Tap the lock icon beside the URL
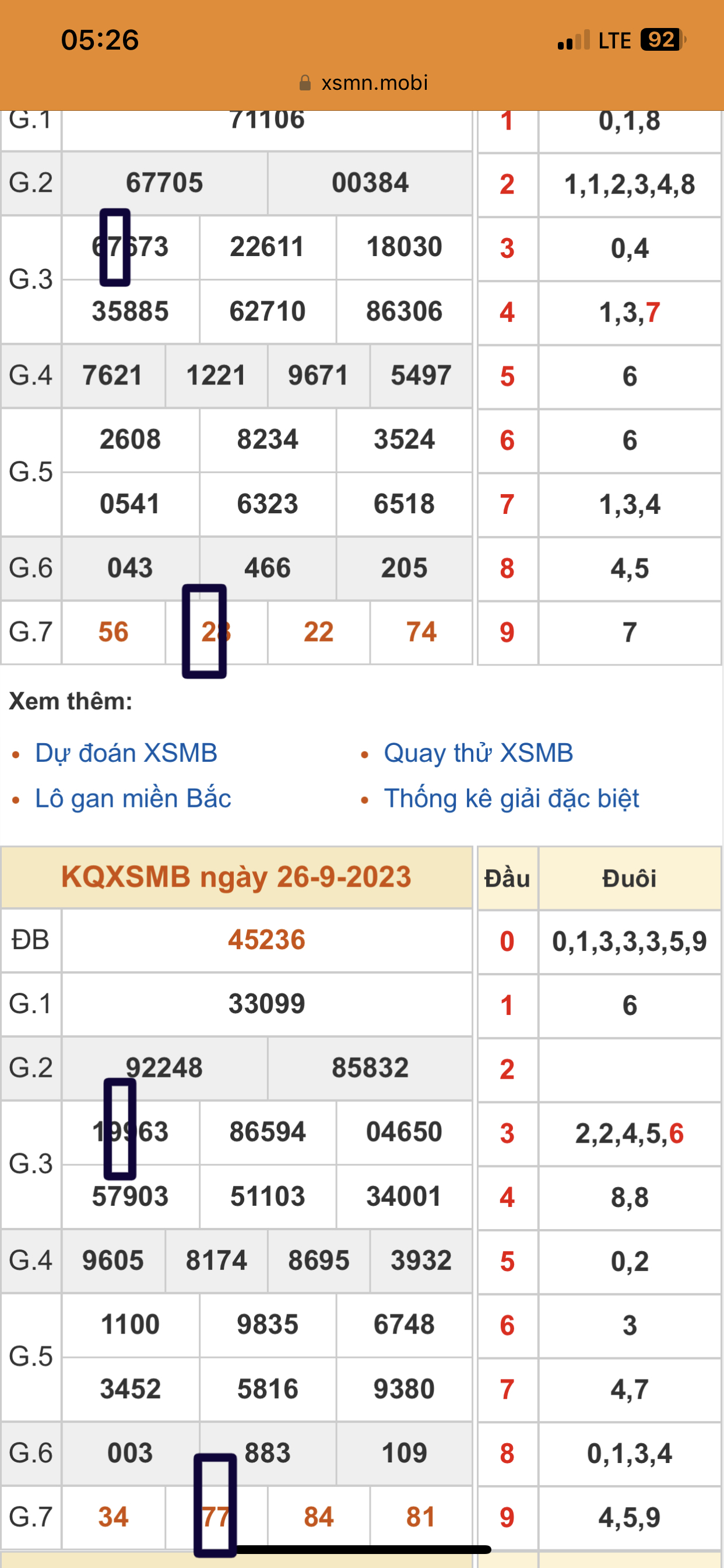 305,83
